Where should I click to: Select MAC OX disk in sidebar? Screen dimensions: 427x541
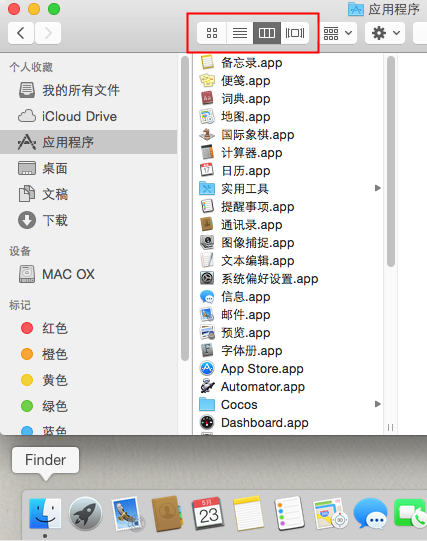(89, 274)
